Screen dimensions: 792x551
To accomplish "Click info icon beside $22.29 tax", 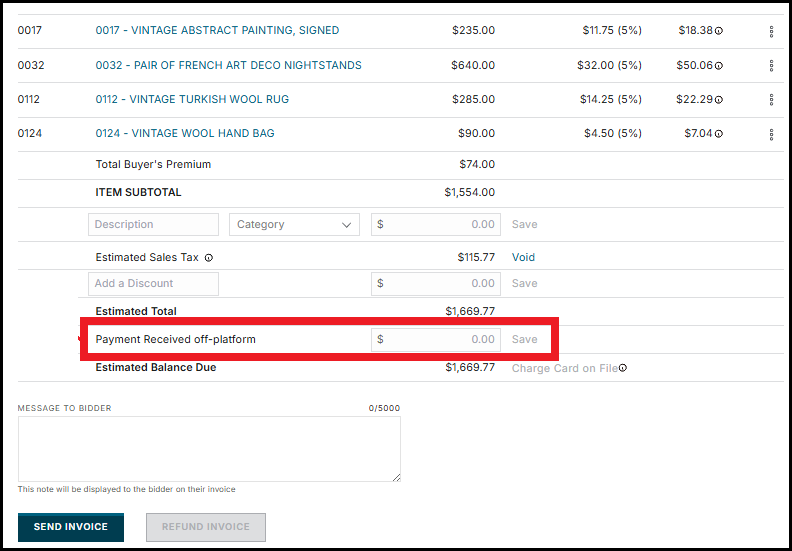I will pyautogui.click(x=719, y=99).
